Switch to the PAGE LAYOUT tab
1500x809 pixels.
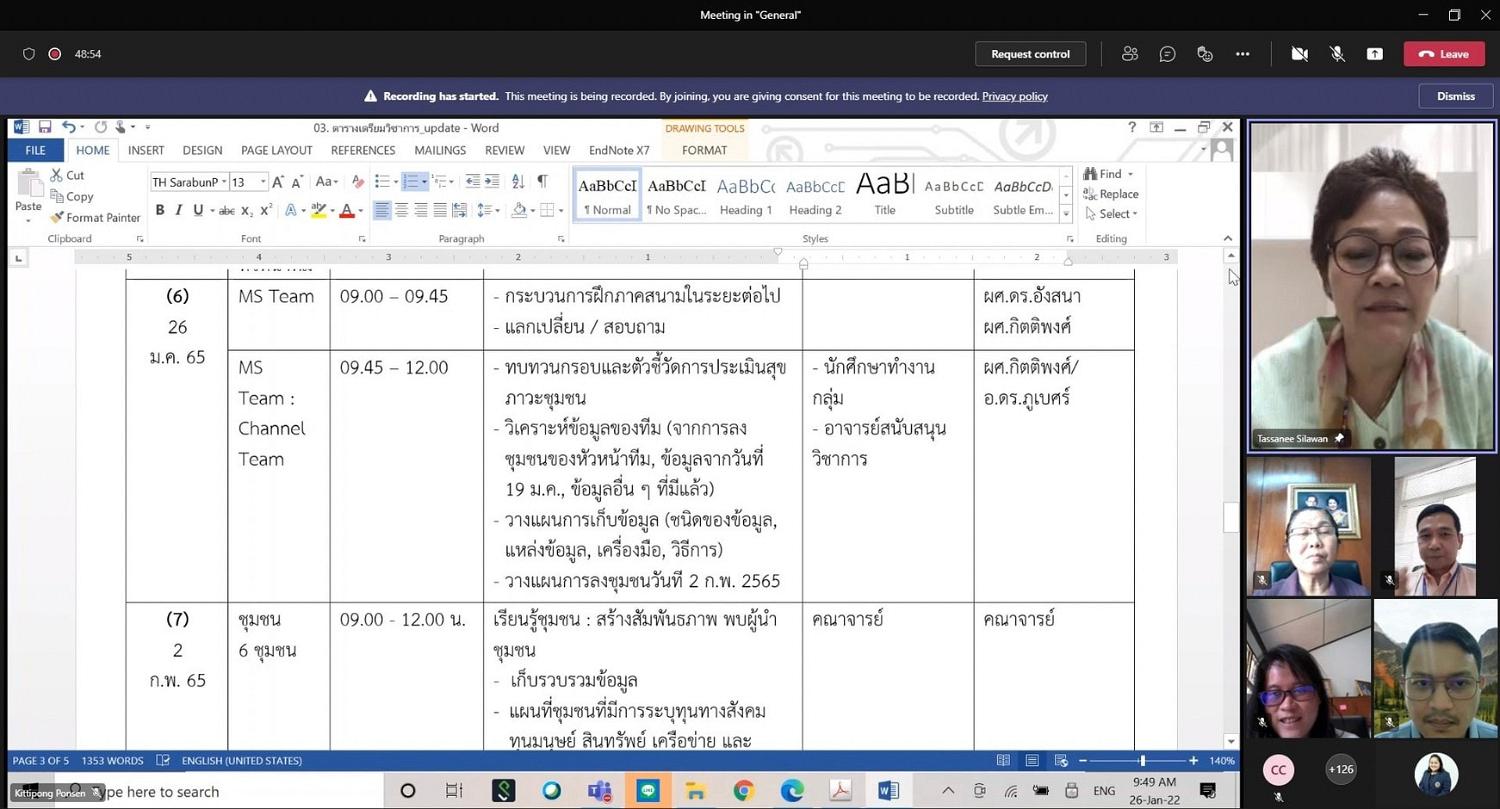point(277,150)
